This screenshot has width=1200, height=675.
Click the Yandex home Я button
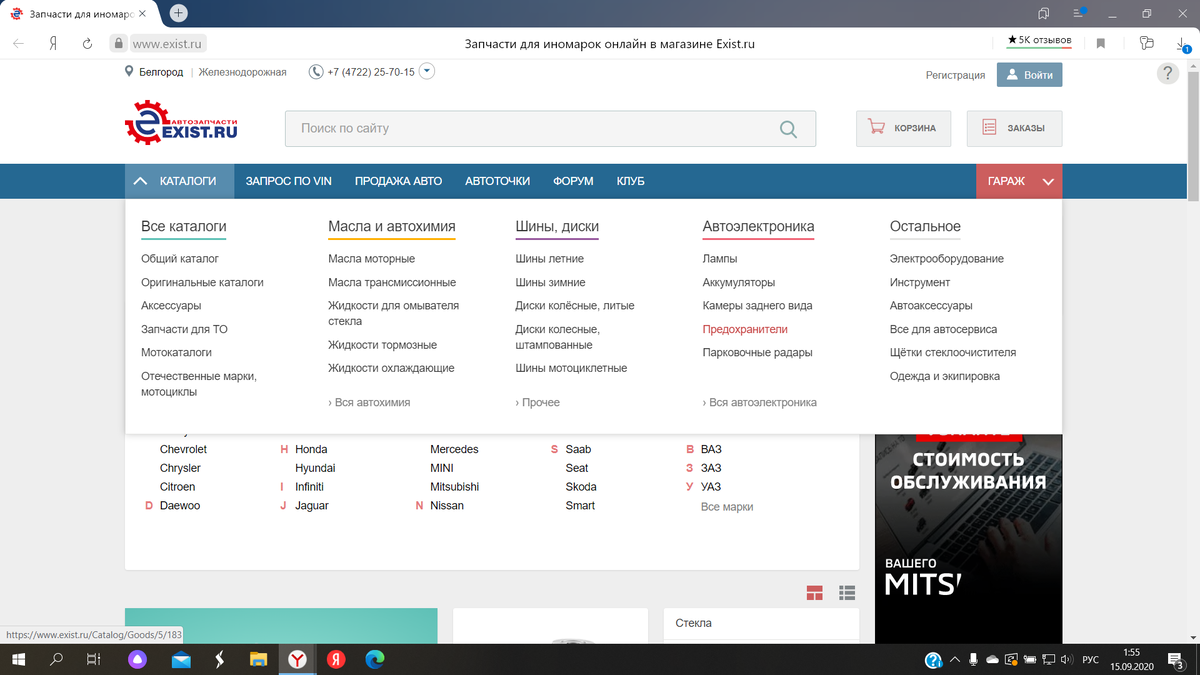click(52, 43)
